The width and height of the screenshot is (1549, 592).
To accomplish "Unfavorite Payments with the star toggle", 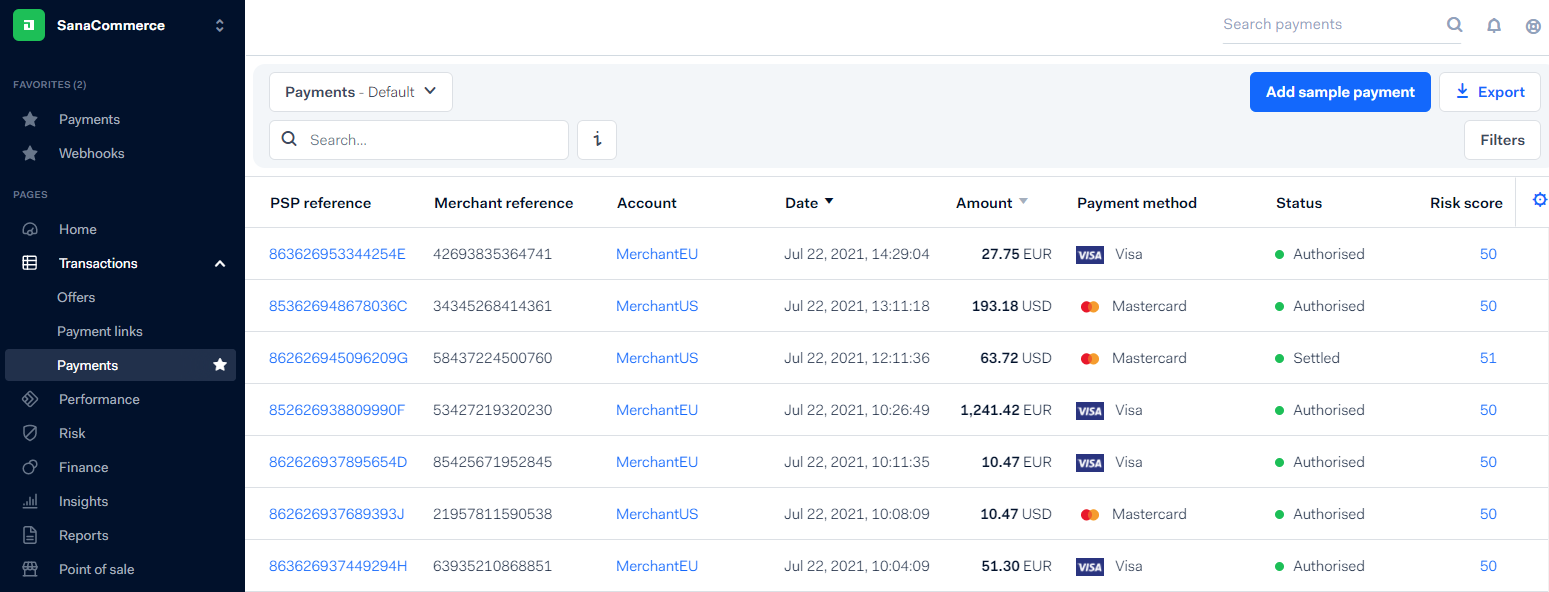I will [x=220, y=365].
